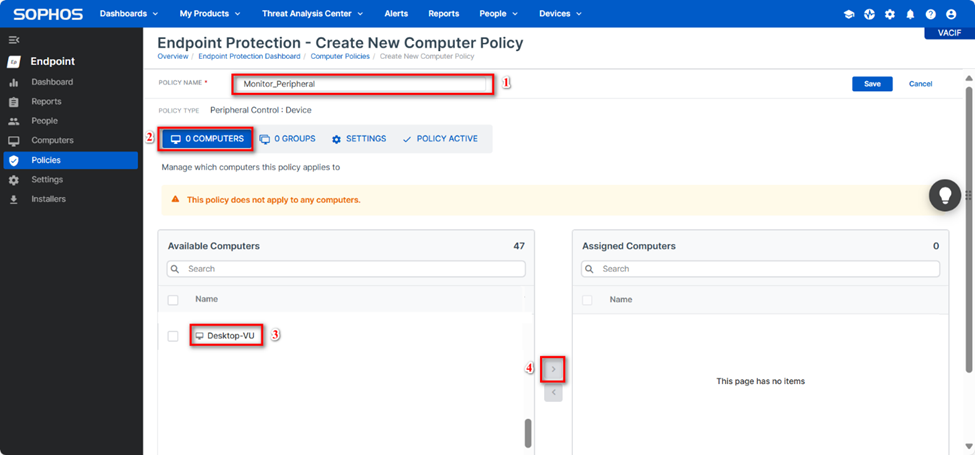
Task: Switch to the 0 Groups tab
Action: pos(286,139)
